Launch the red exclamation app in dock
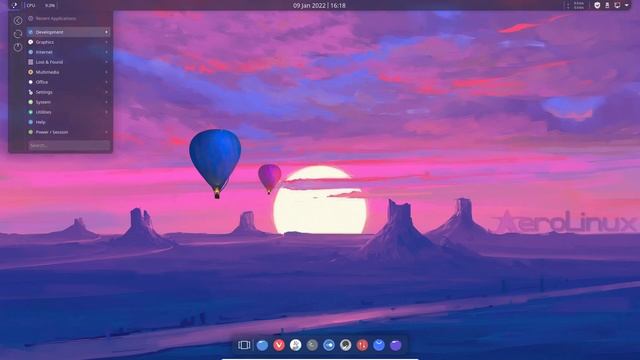The height and width of the screenshot is (360, 640). (362, 345)
